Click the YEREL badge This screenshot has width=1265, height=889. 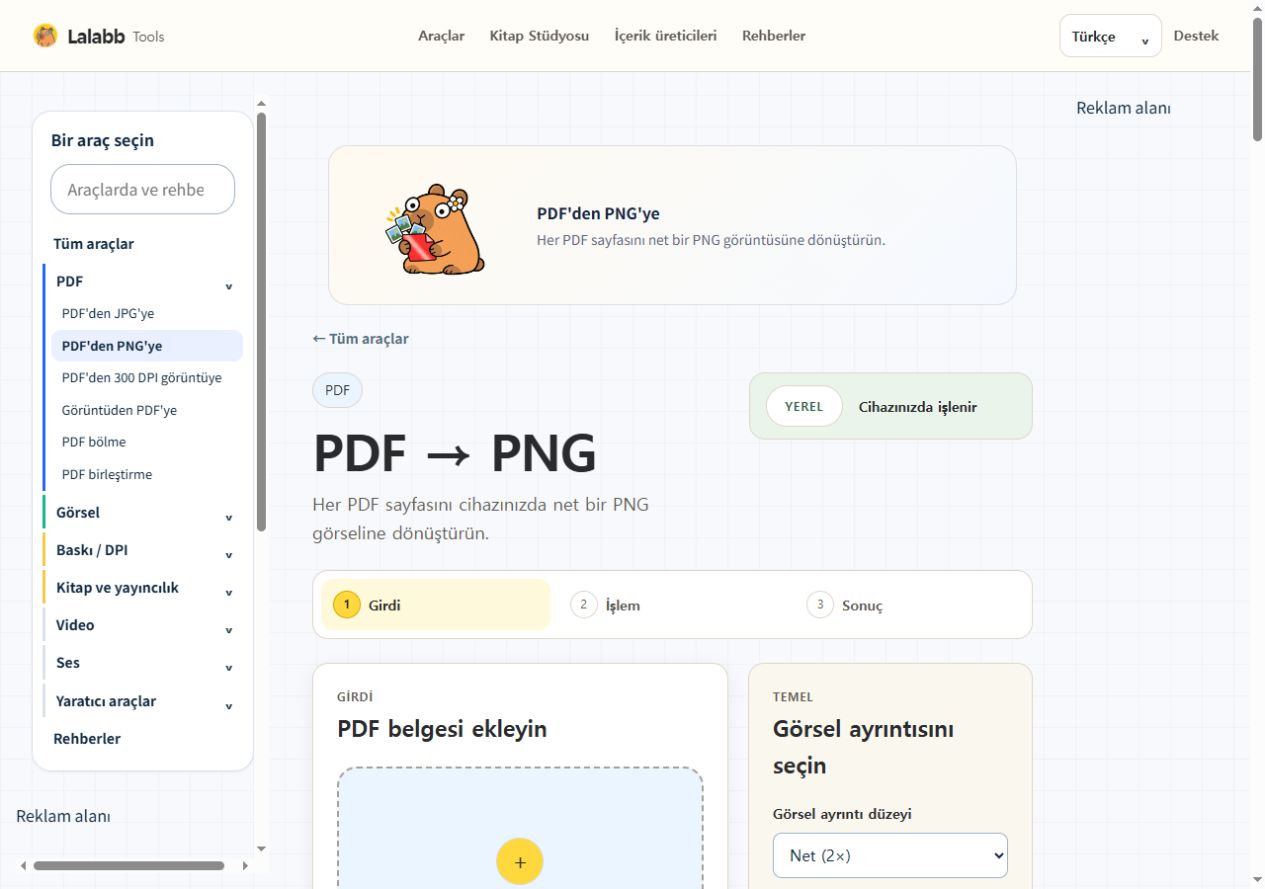[x=804, y=406]
